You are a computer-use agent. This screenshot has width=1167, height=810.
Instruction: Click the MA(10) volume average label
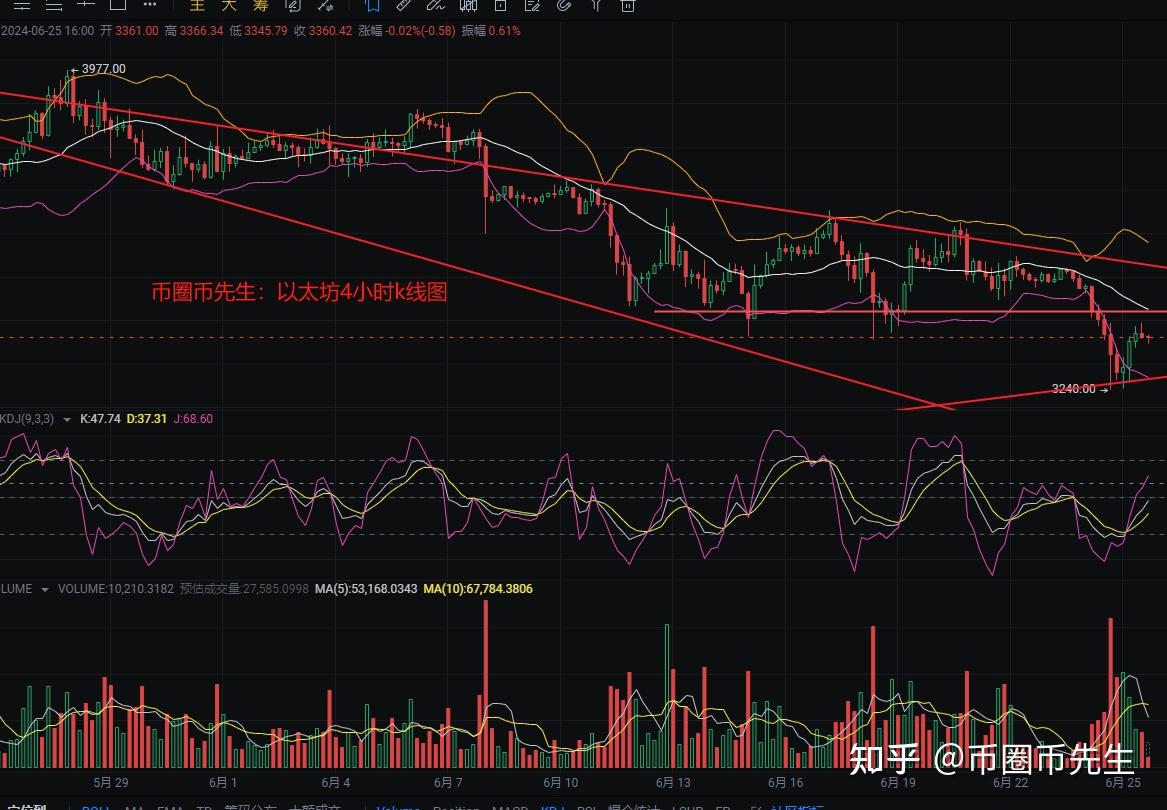[x=477, y=589]
